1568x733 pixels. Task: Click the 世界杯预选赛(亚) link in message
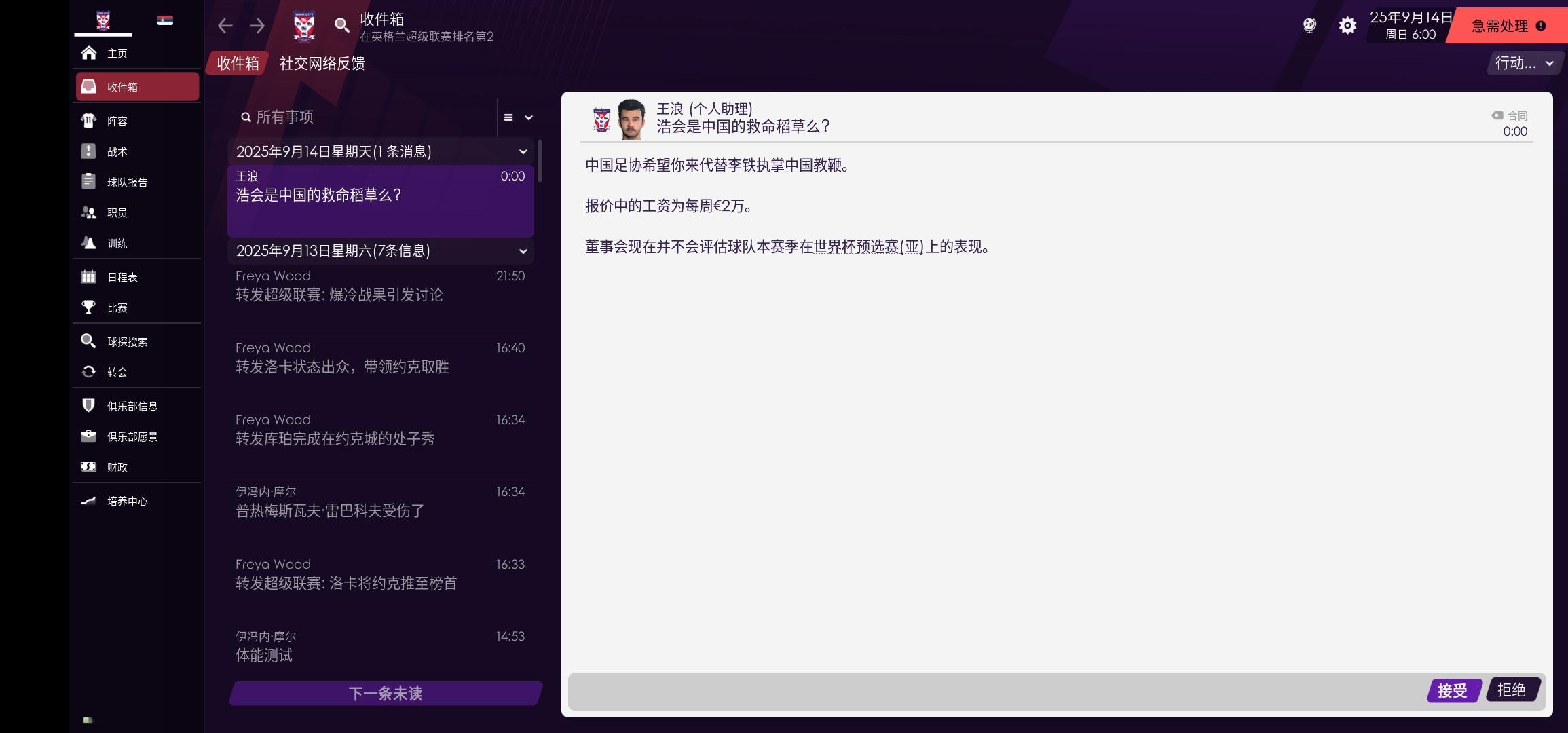click(x=870, y=247)
